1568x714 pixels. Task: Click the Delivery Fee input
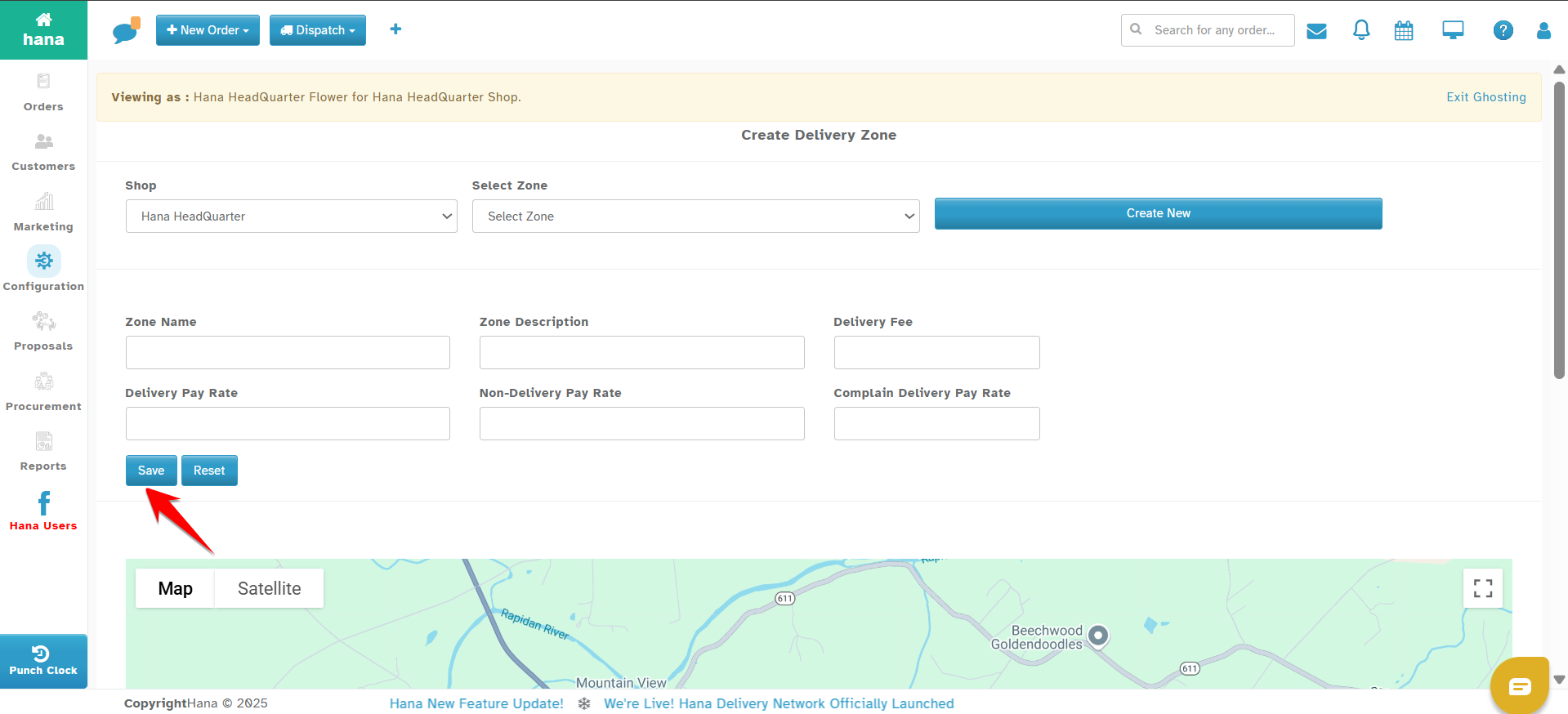pyautogui.click(x=936, y=352)
